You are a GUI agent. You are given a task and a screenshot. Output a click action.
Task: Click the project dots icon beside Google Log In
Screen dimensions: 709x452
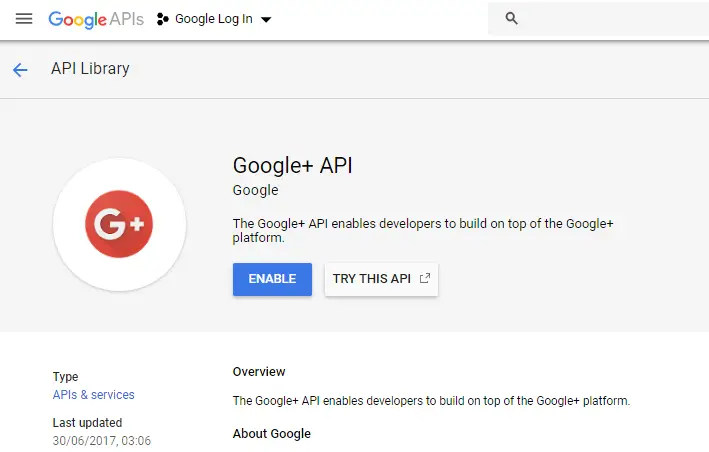[x=163, y=19]
